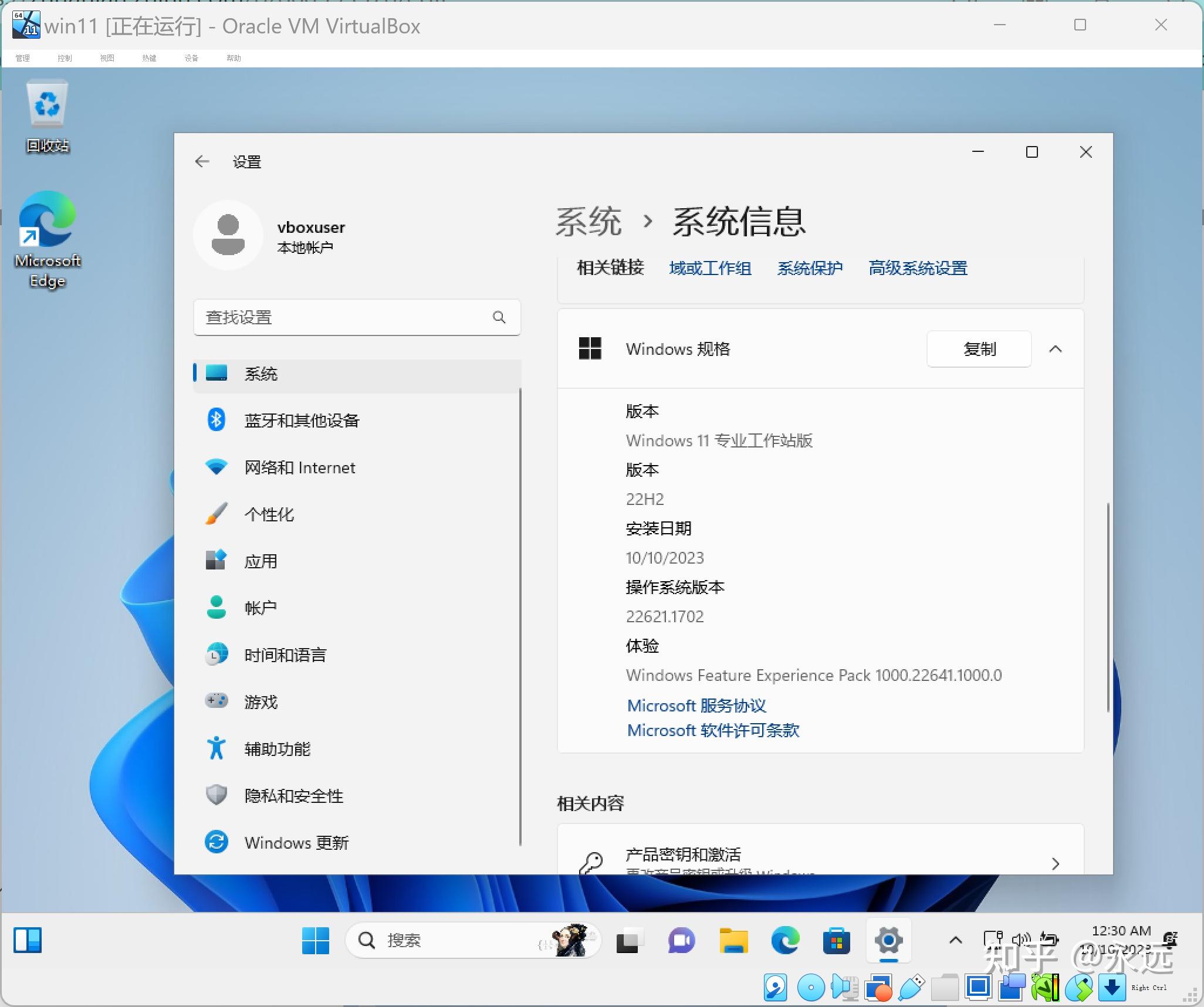Click the USB devices status icon
The width and height of the screenshot is (1204, 1007).
(x=911, y=987)
